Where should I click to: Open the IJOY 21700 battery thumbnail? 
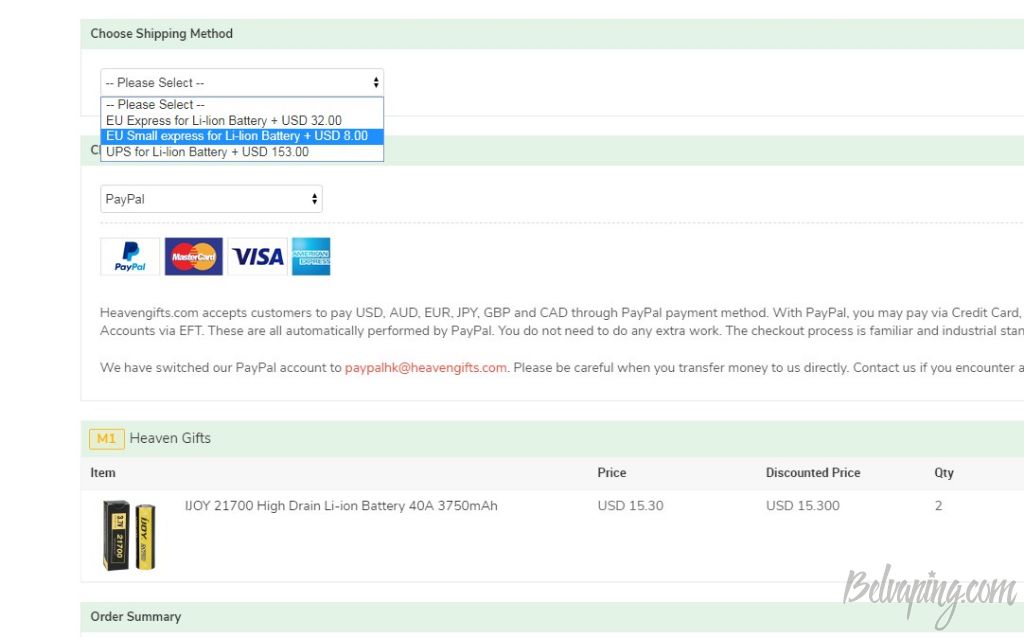[129, 535]
